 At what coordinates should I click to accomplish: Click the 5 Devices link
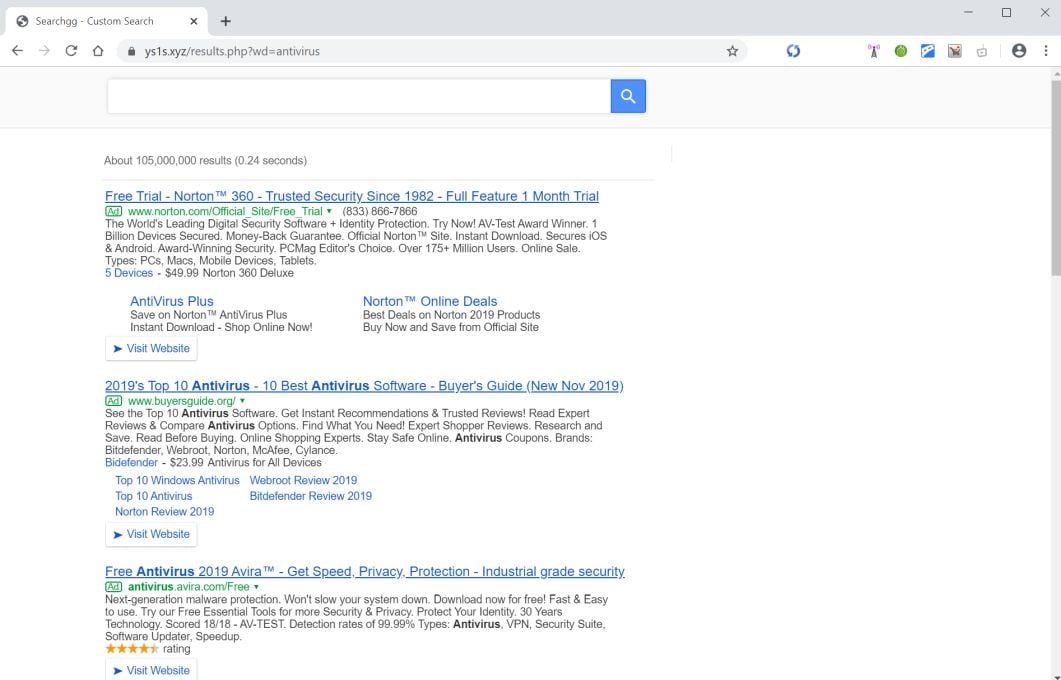[x=129, y=273]
